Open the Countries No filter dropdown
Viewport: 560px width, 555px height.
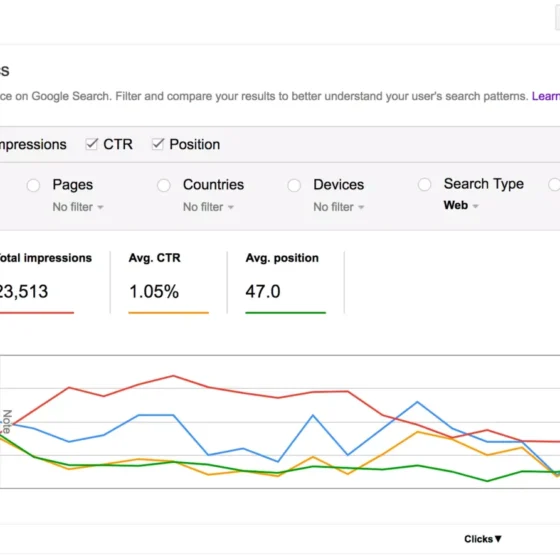pos(208,207)
